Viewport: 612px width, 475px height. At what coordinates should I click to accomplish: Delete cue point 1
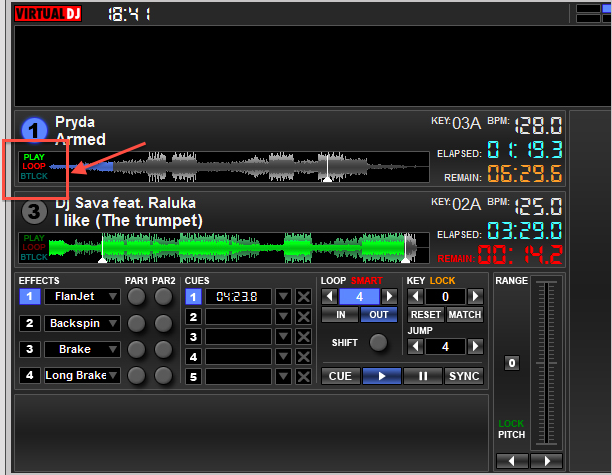coord(303,297)
